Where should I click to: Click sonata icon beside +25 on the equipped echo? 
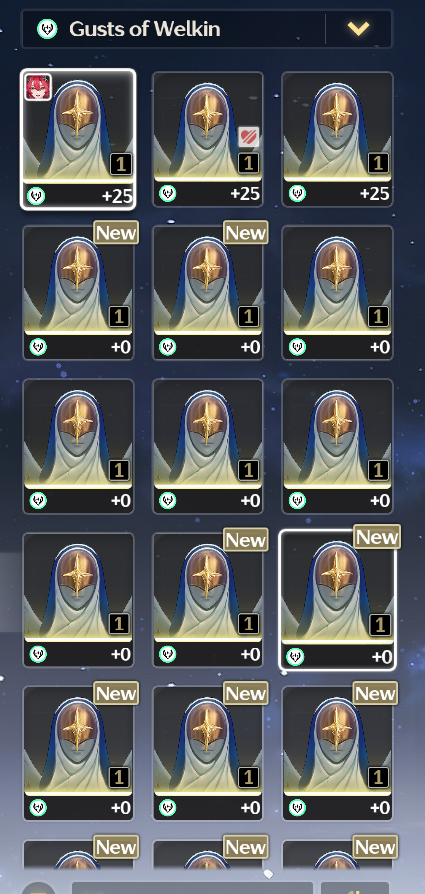coord(37,196)
